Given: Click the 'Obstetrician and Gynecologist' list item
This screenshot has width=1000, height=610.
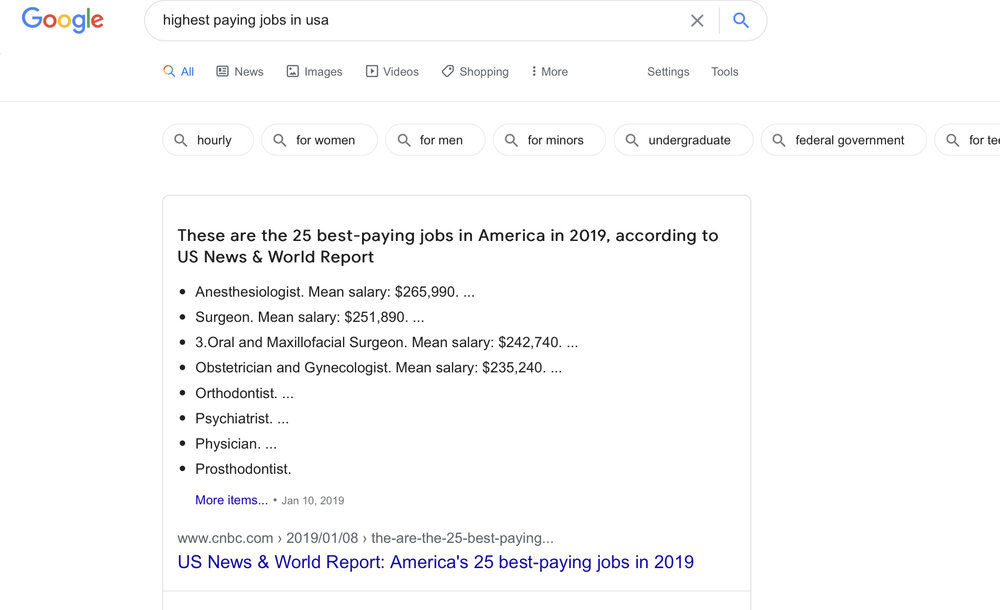Looking at the screenshot, I should (378, 368).
